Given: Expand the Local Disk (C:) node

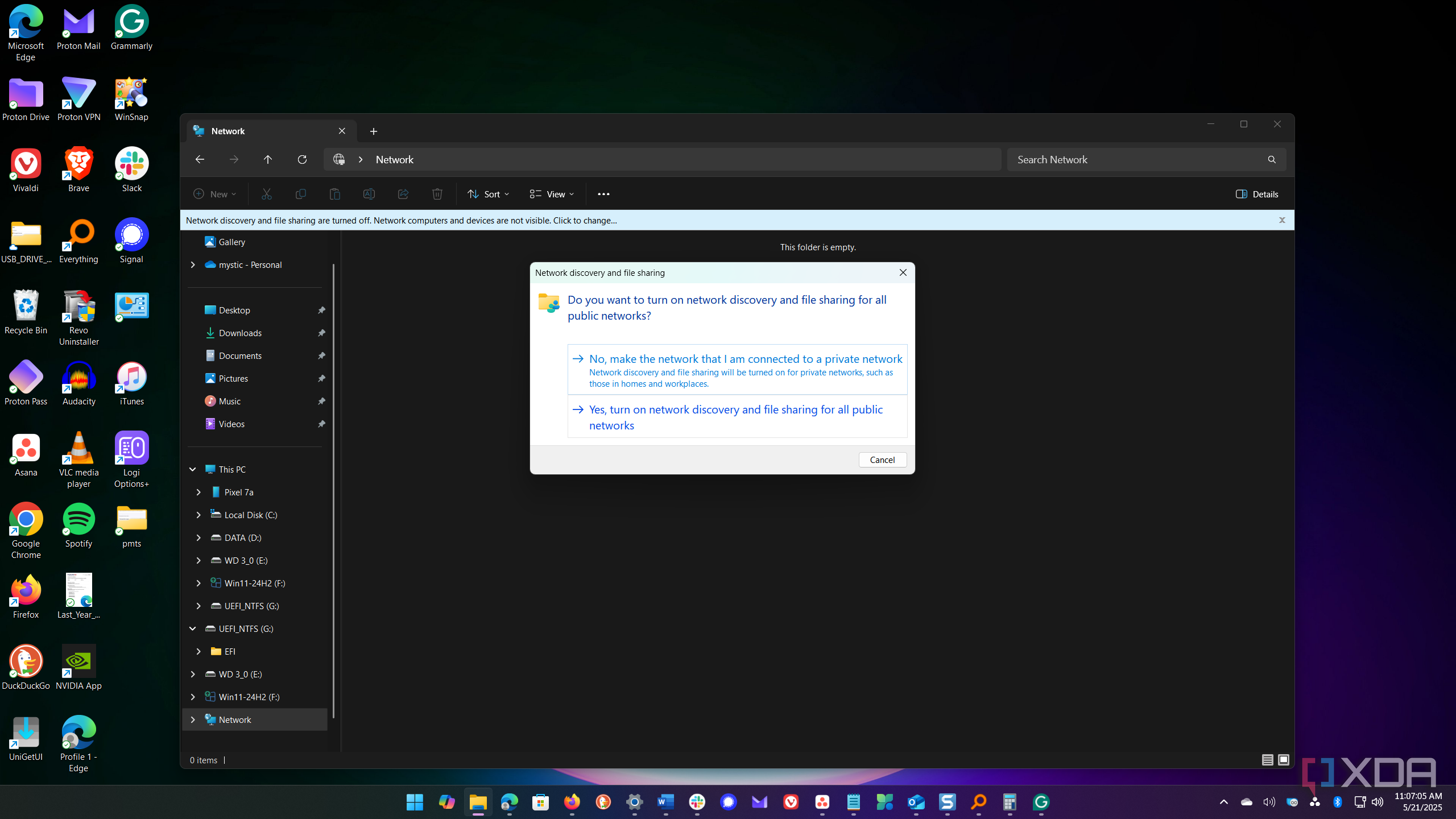Looking at the screenshot, I should point(198,515).
